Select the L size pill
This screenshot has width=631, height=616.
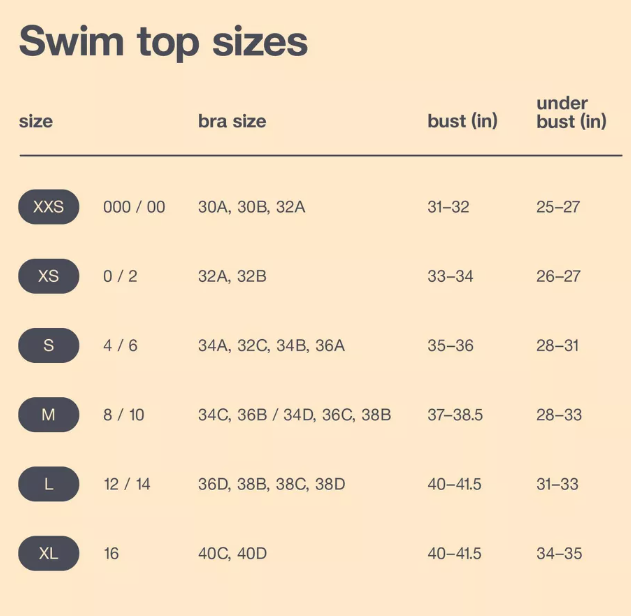point(48,484)
